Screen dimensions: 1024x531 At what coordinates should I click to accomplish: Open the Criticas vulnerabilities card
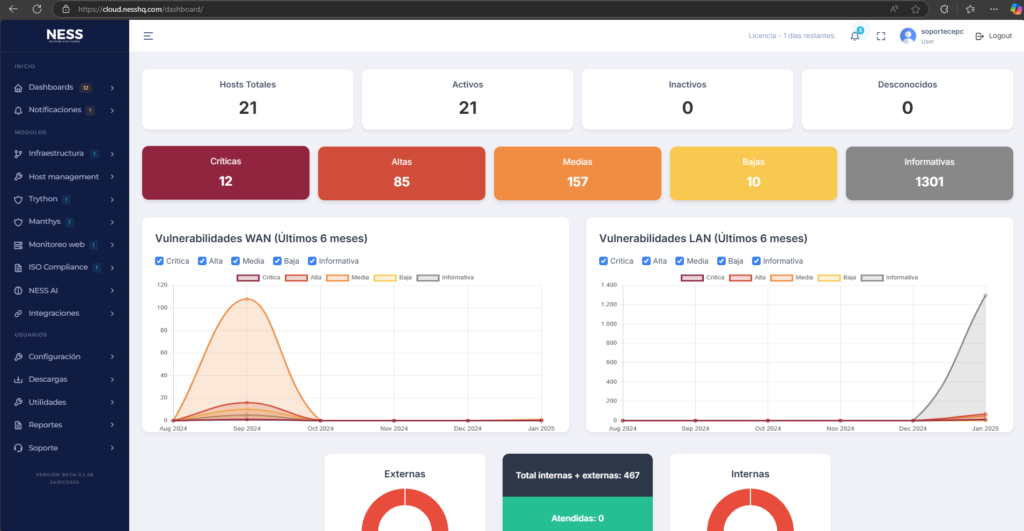(226, 172)
